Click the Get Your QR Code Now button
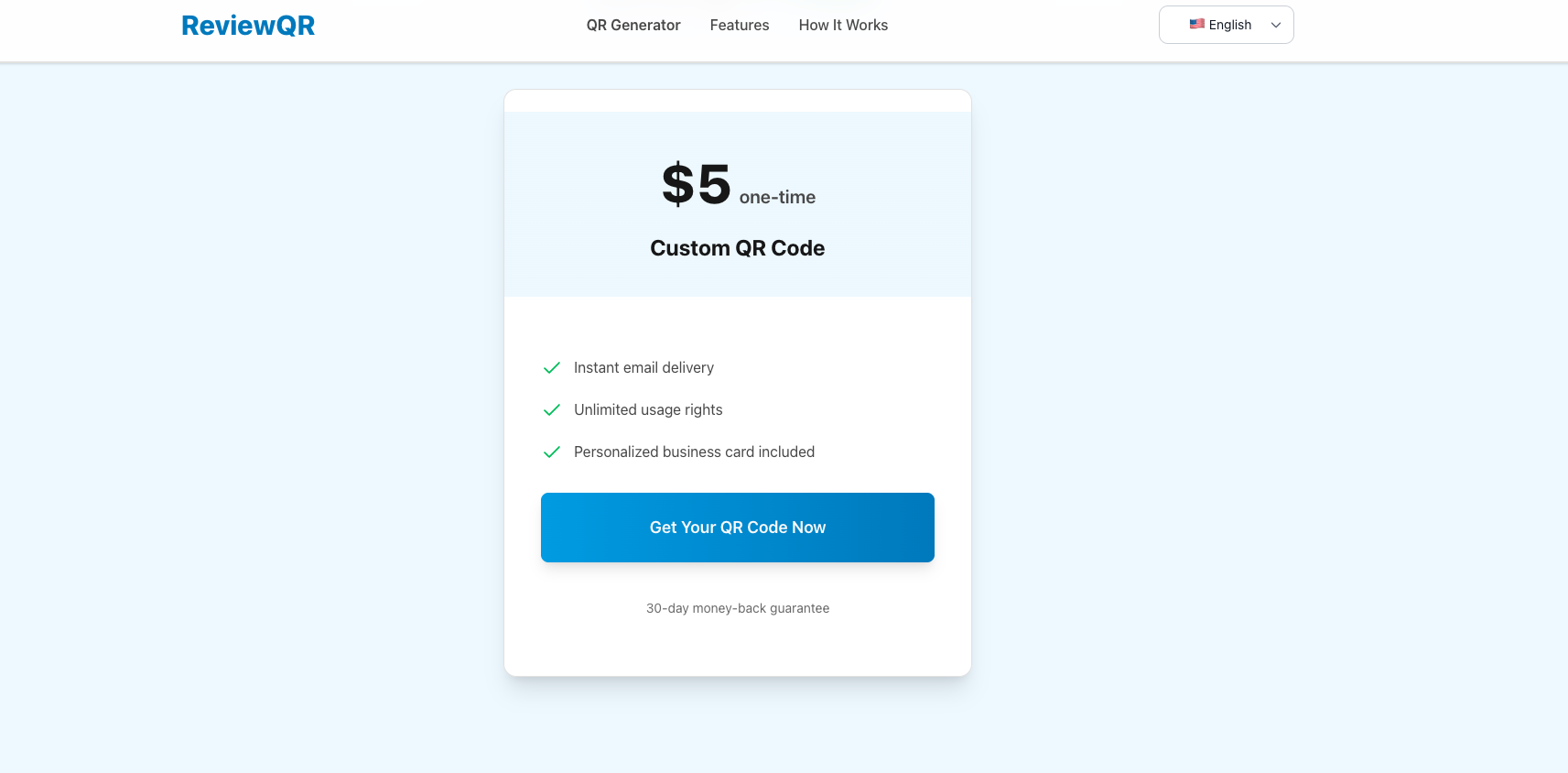 point(737,528)
